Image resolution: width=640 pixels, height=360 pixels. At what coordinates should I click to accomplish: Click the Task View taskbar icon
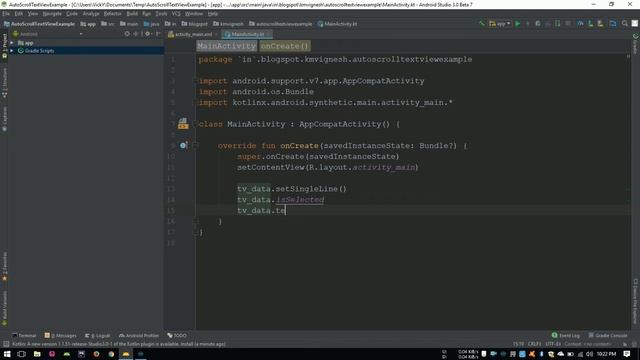pyautogui.click(x=22, y=354)
